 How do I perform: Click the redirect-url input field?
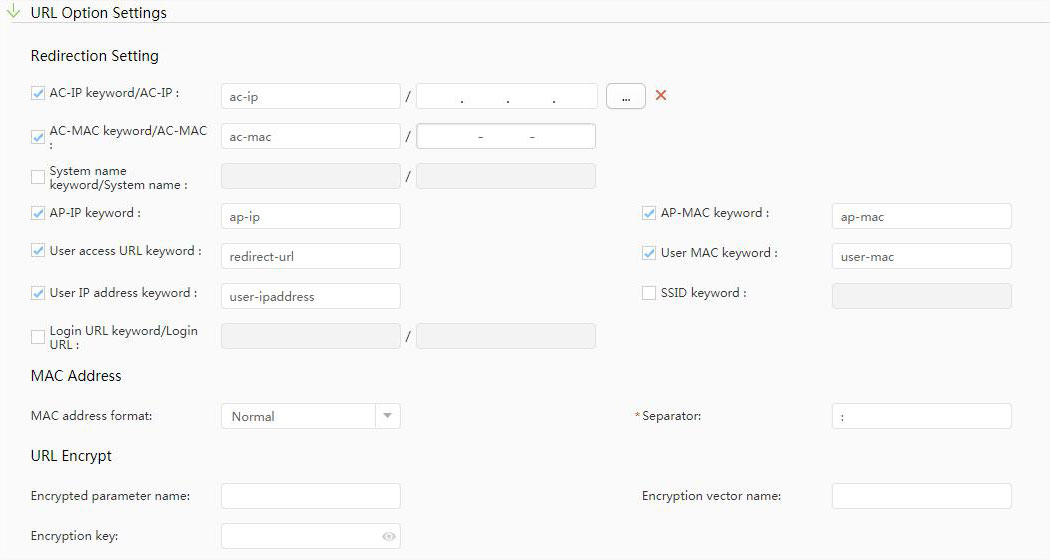(x=310, y=256)
